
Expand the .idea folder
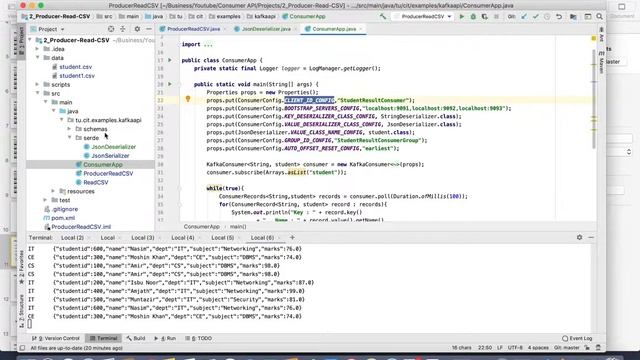38,49
